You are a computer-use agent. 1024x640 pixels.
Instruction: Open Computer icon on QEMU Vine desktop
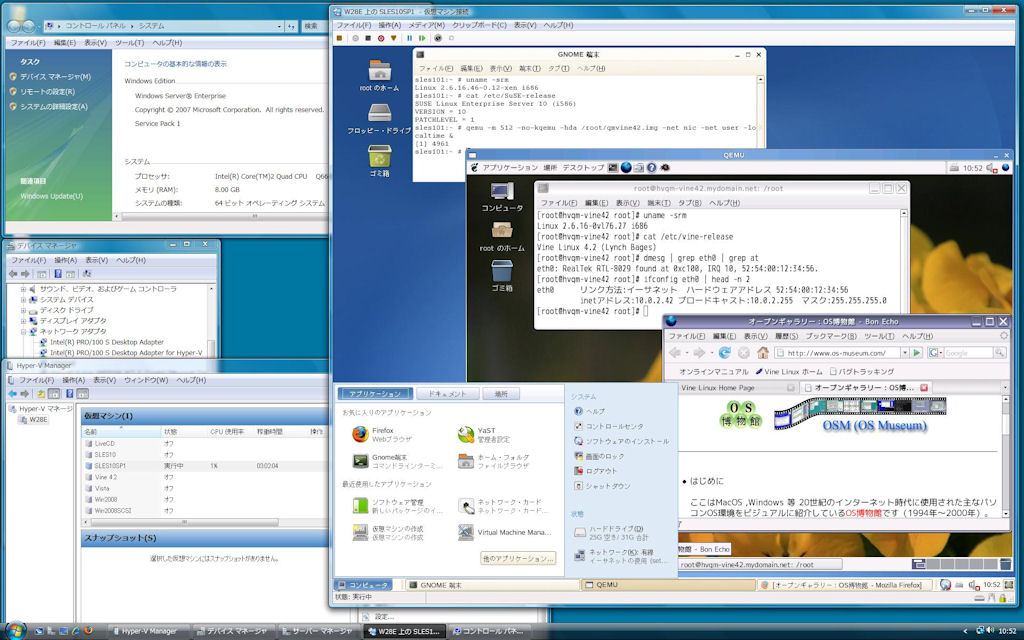coord(502,190)
